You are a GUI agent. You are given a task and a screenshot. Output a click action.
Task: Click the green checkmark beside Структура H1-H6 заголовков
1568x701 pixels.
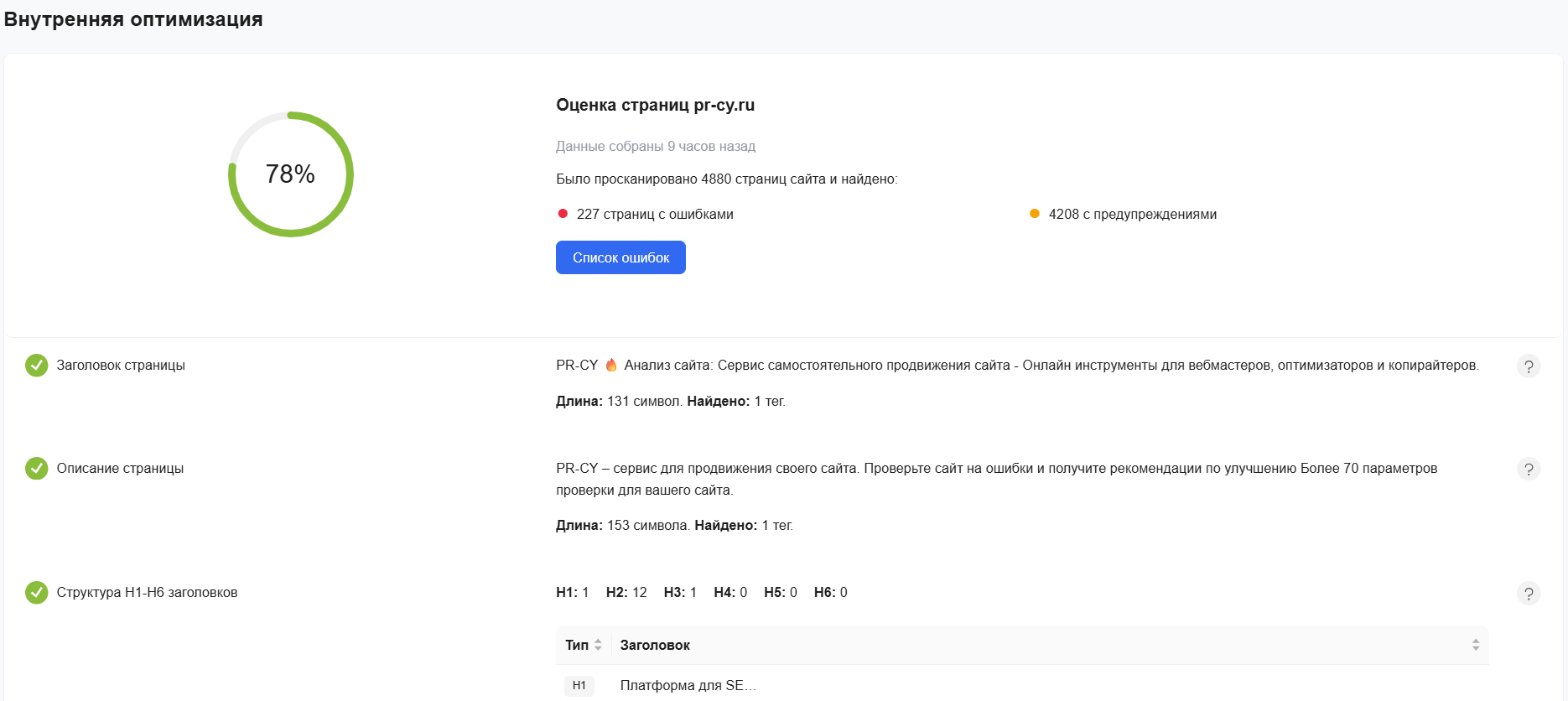point(36,593)
